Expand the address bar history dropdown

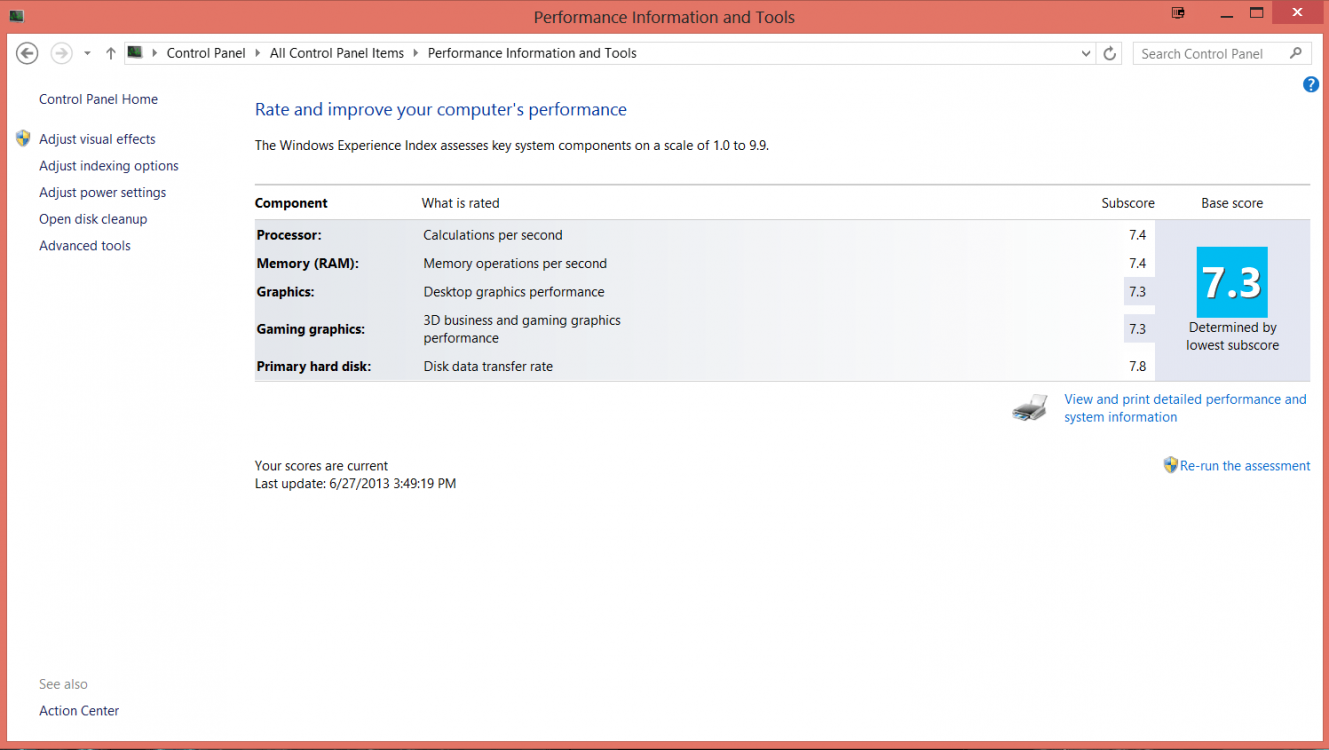click(1086, 54)
